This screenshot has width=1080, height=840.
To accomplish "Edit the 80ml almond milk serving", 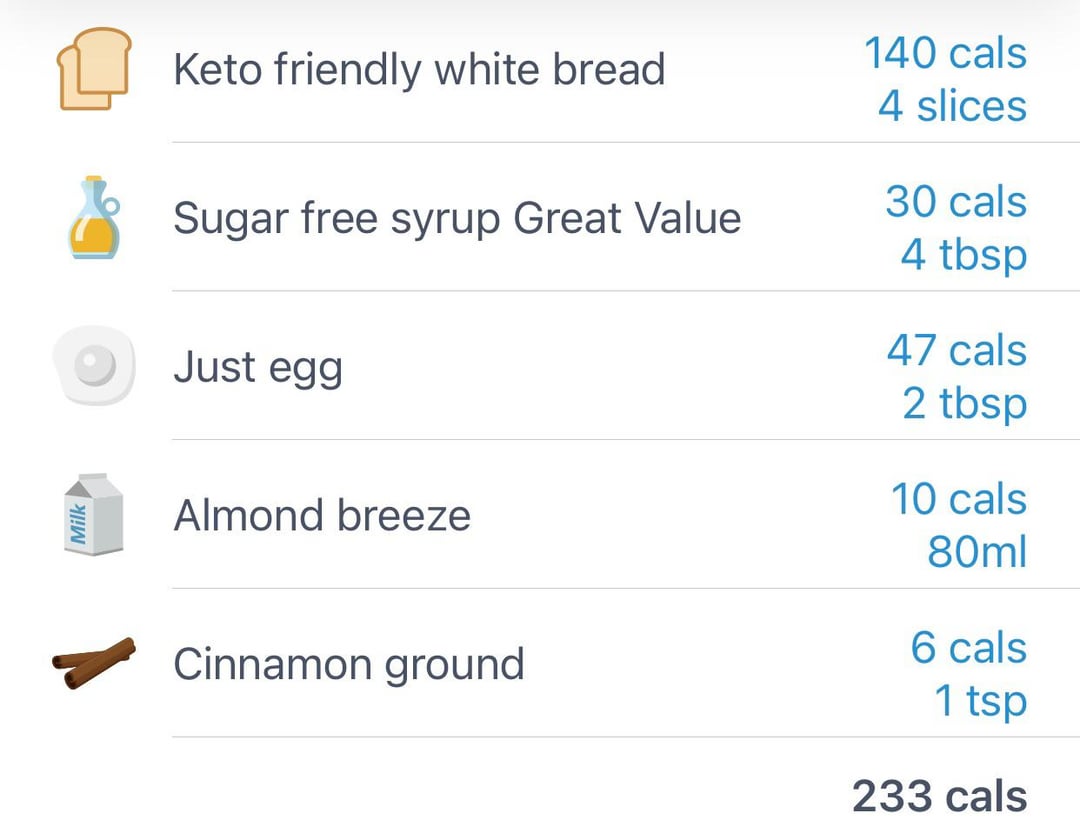I will 977,552.
